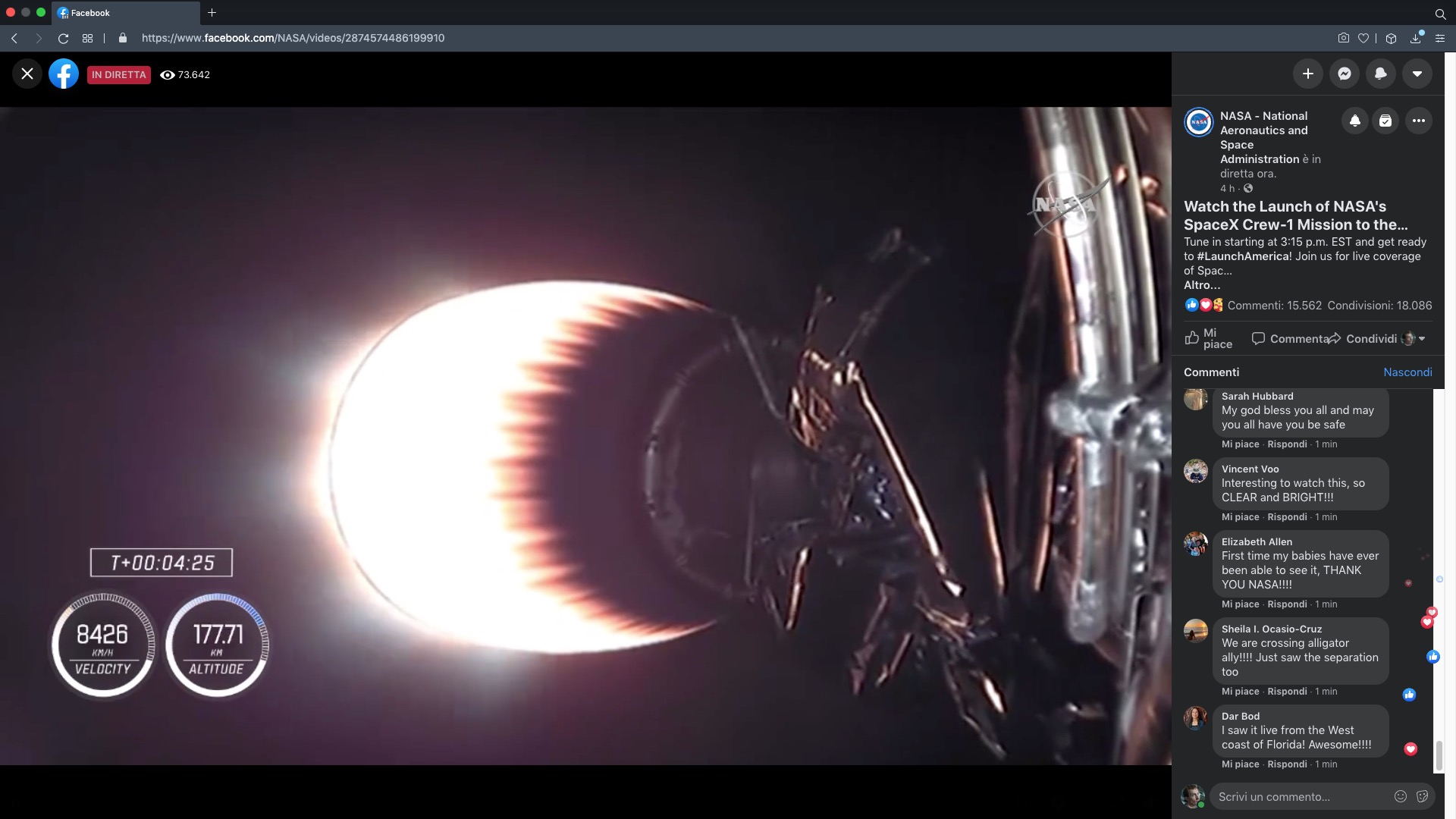1456x819 pixels.
Task: Select the Facebook browser tab
Action: pos(126,13)
